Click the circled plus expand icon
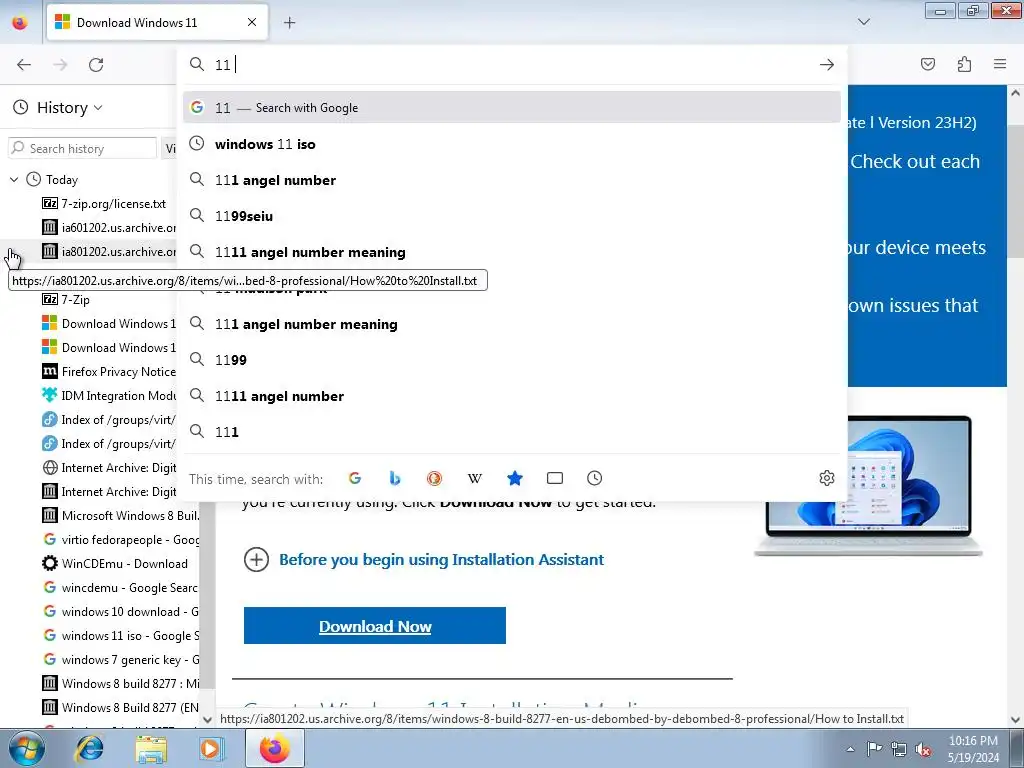 coord(256,560)
